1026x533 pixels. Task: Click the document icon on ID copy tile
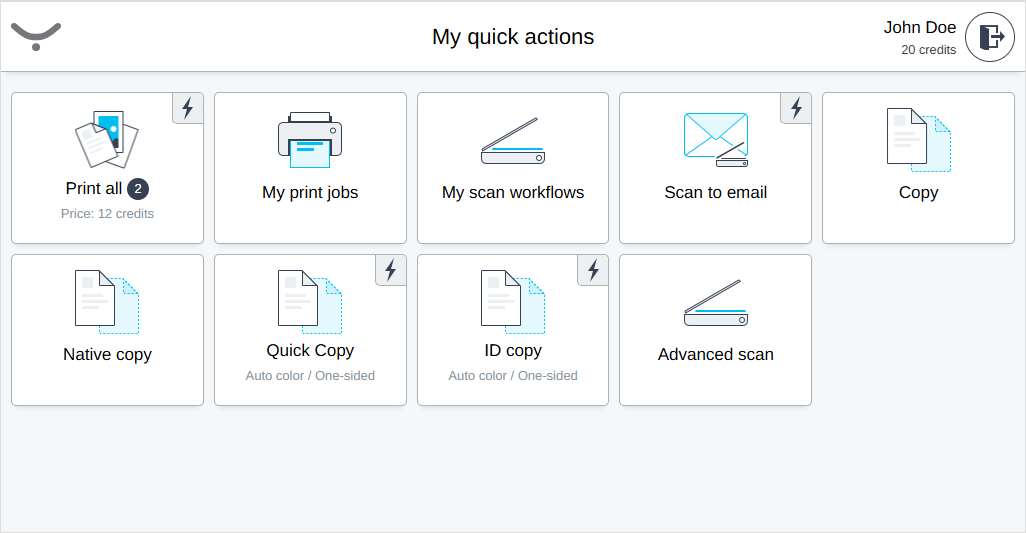pyautogui.click(x=513, y=301)
